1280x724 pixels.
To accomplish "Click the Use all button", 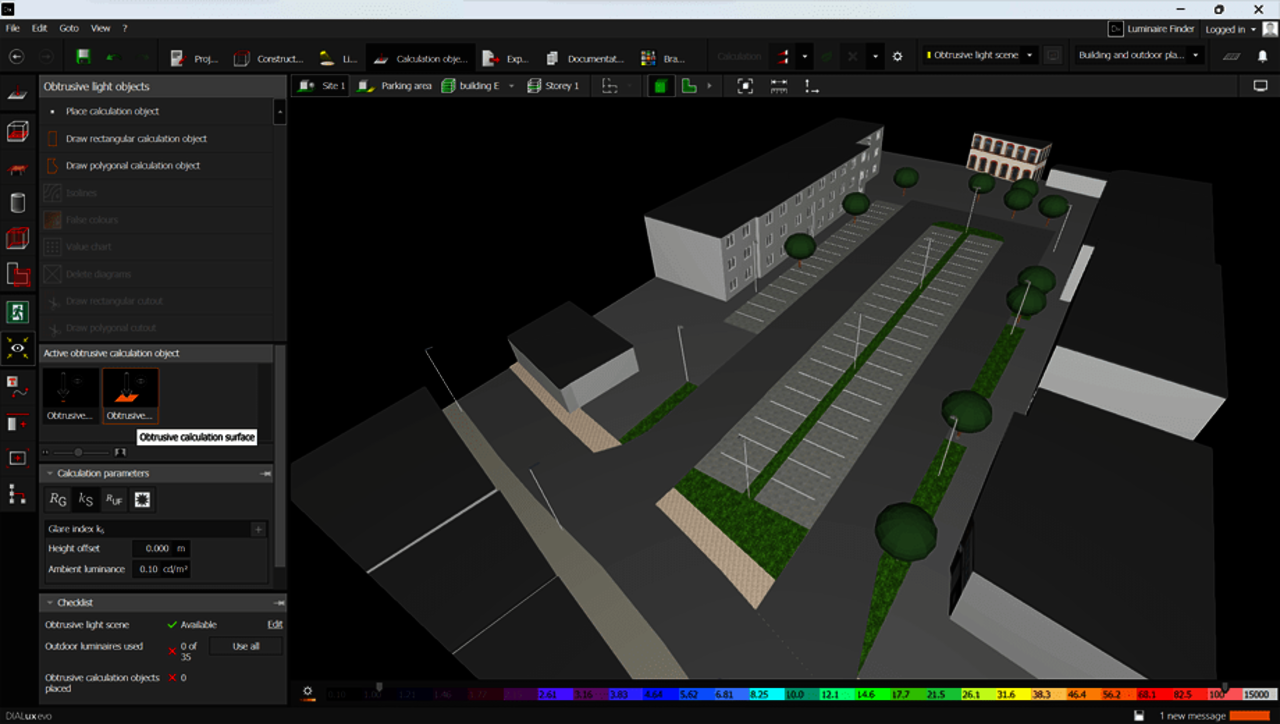I will (x=245, y=646).
